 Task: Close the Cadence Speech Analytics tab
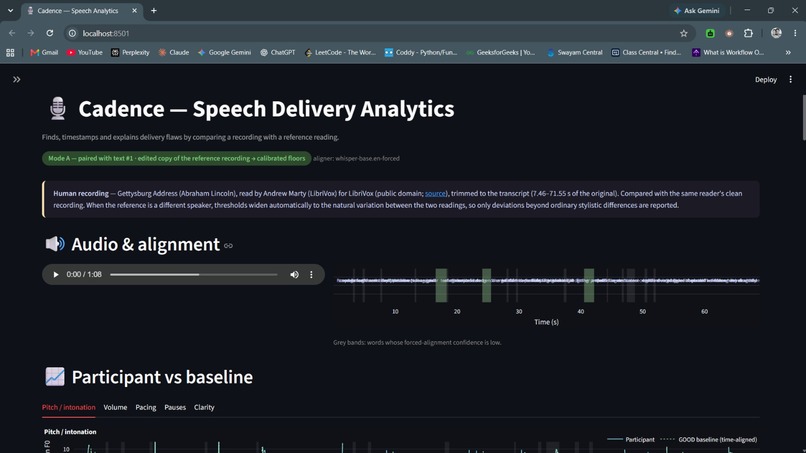click(134, 10)
